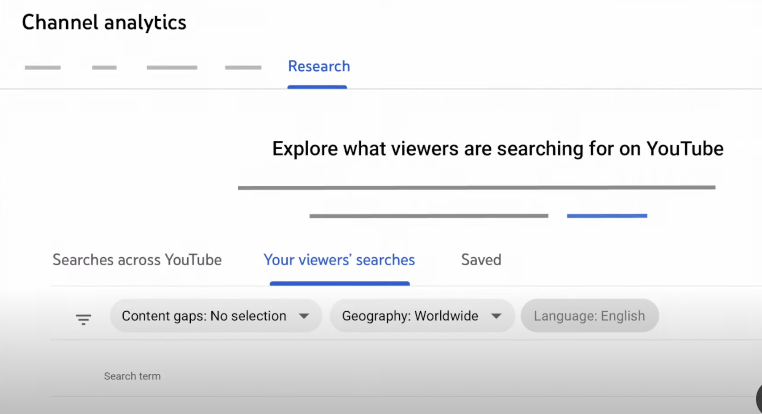Select the Searches across YouTube tab
This screenshot has width=762, height=414.
137,260
